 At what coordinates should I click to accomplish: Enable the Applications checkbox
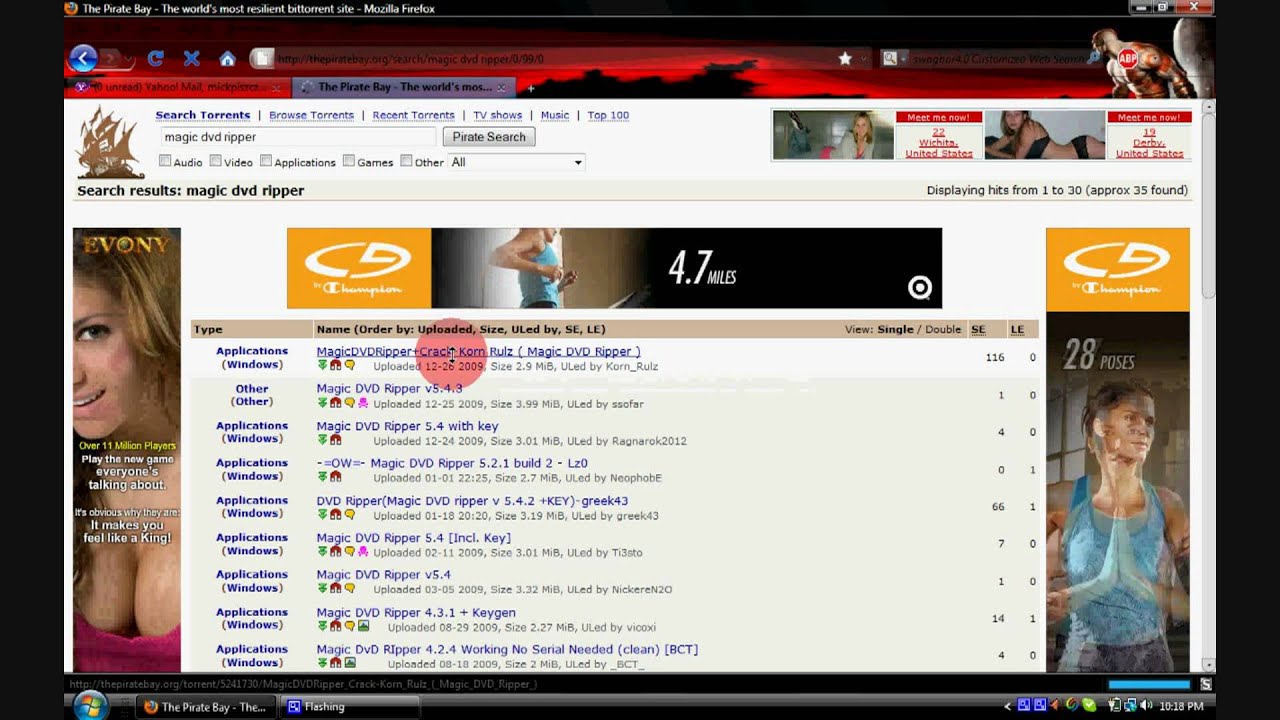click(266, 161)
